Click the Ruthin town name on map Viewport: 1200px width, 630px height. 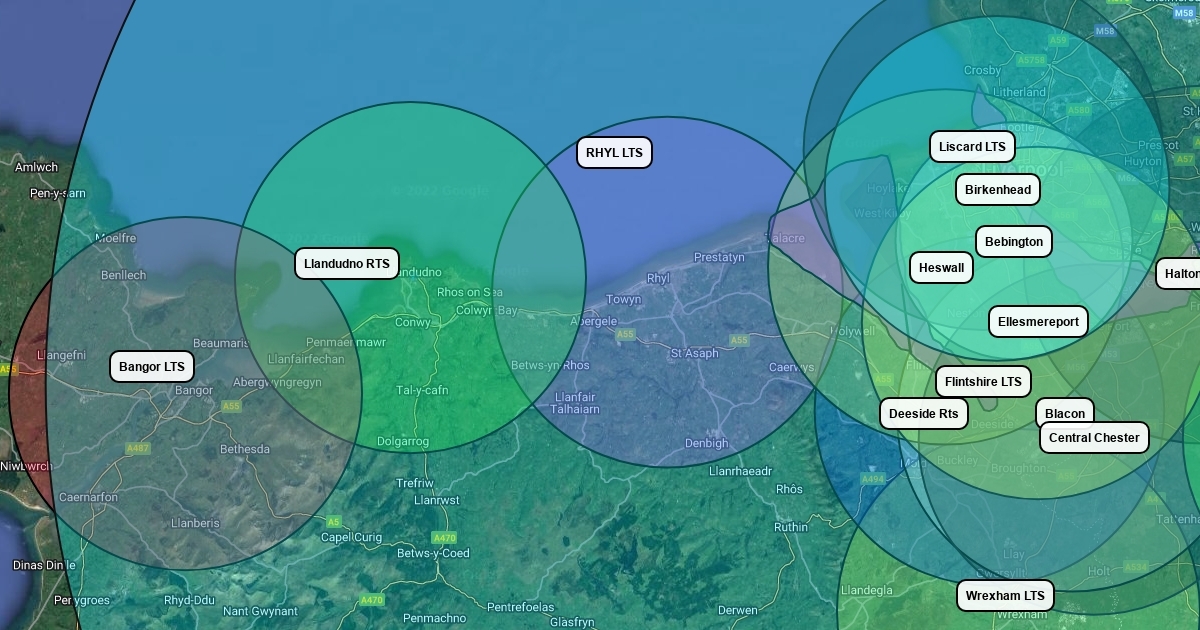[x=790, y=527]
